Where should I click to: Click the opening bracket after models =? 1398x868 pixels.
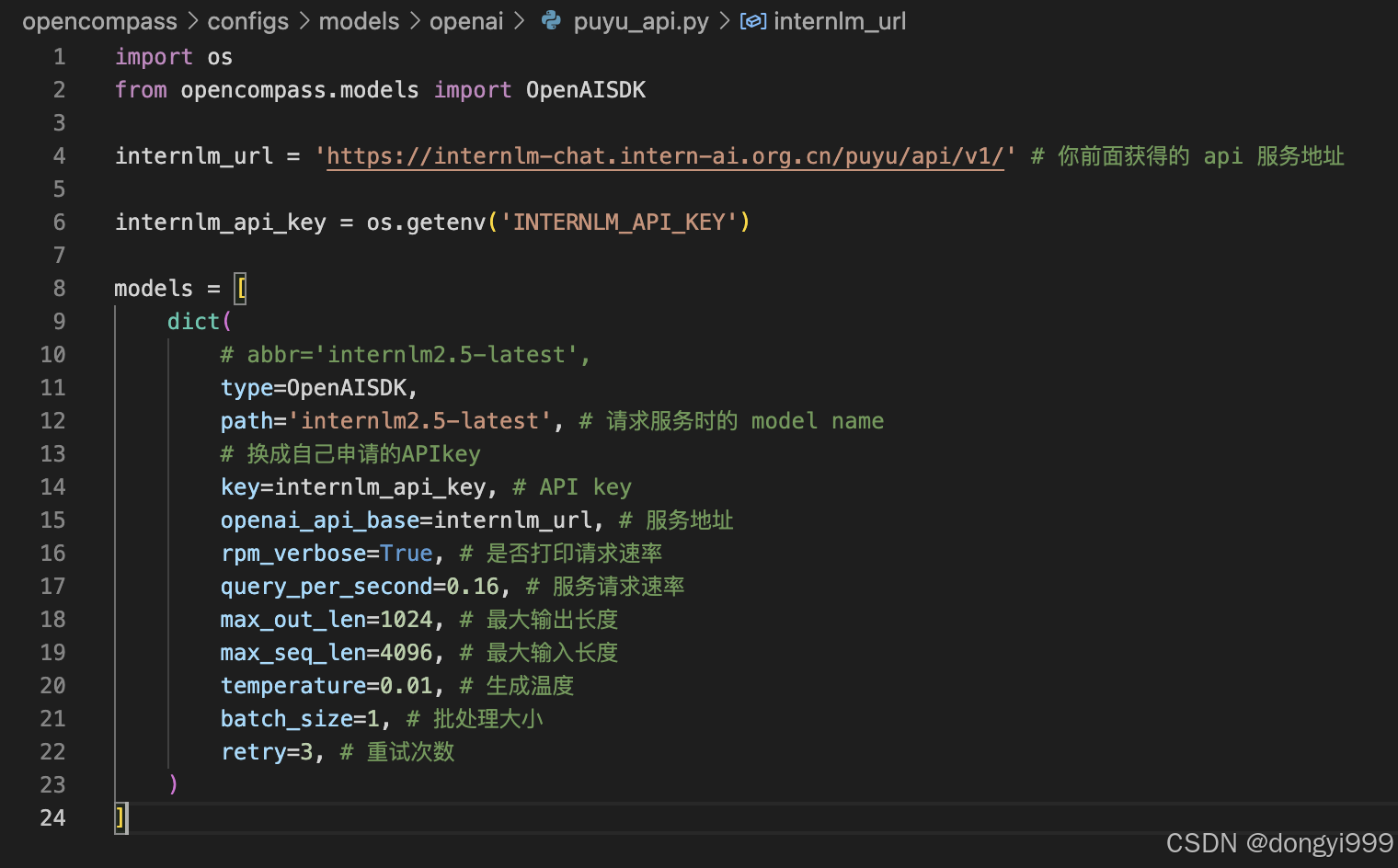240,288
